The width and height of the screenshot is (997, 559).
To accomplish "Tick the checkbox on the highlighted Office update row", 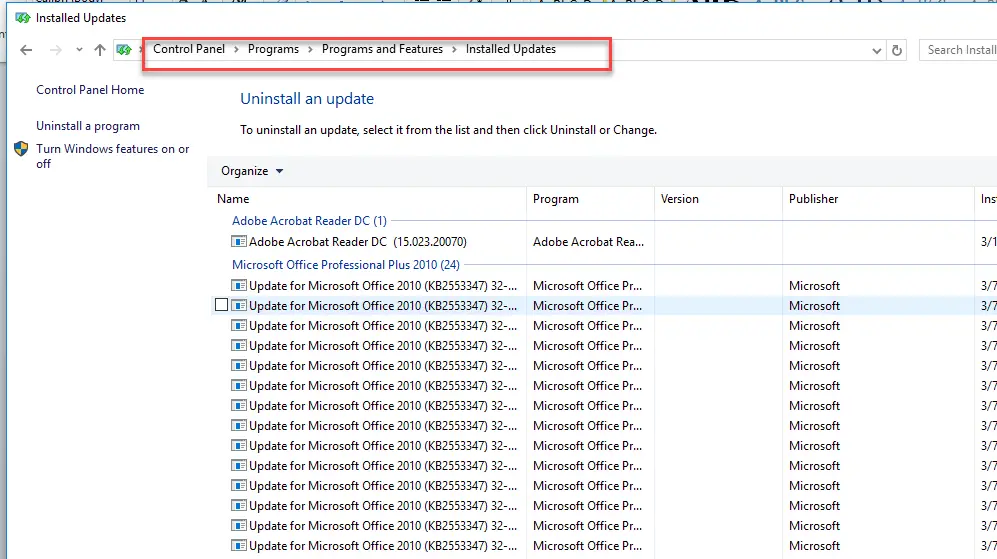I will [221, 305].
